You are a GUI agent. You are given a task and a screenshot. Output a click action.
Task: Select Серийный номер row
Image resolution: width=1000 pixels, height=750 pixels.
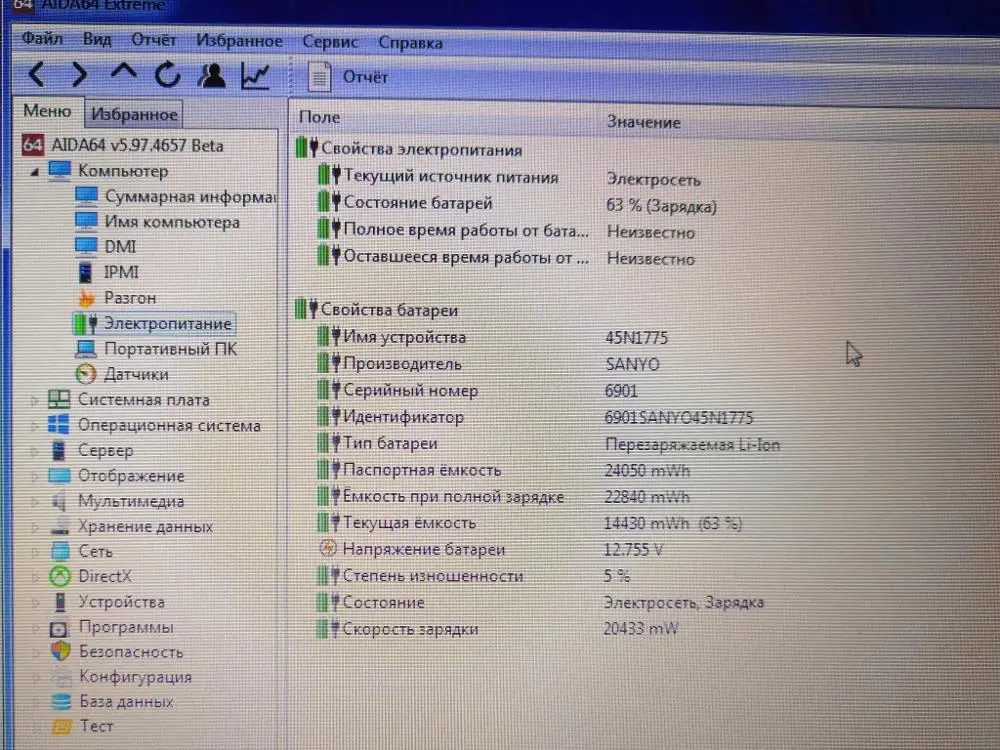click(x=477, y=390)
